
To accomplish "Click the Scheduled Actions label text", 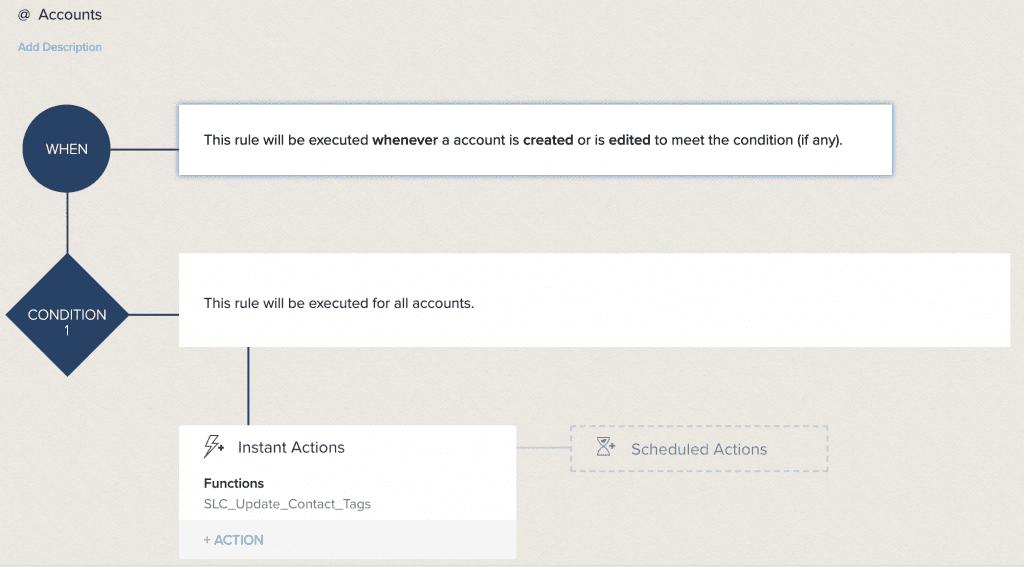I will [x=699, y=449].
